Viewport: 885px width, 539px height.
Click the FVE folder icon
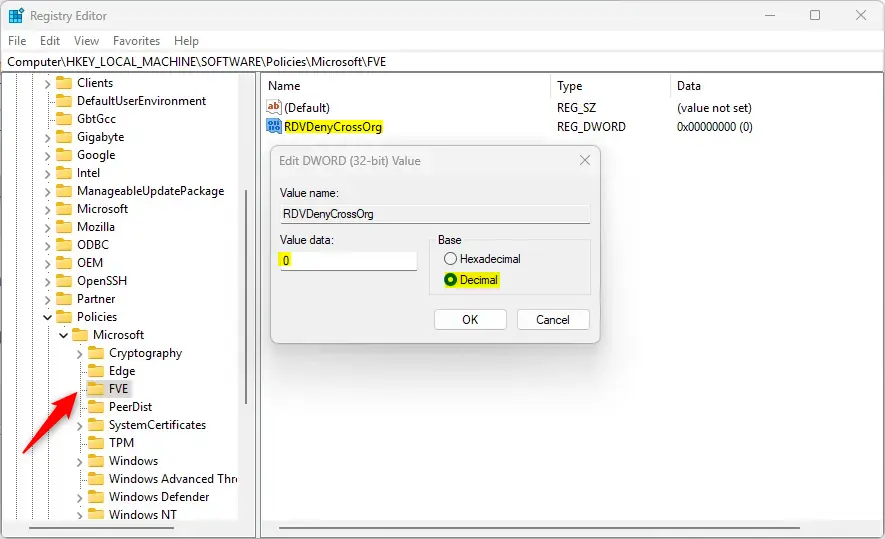(x=96, y=389)
